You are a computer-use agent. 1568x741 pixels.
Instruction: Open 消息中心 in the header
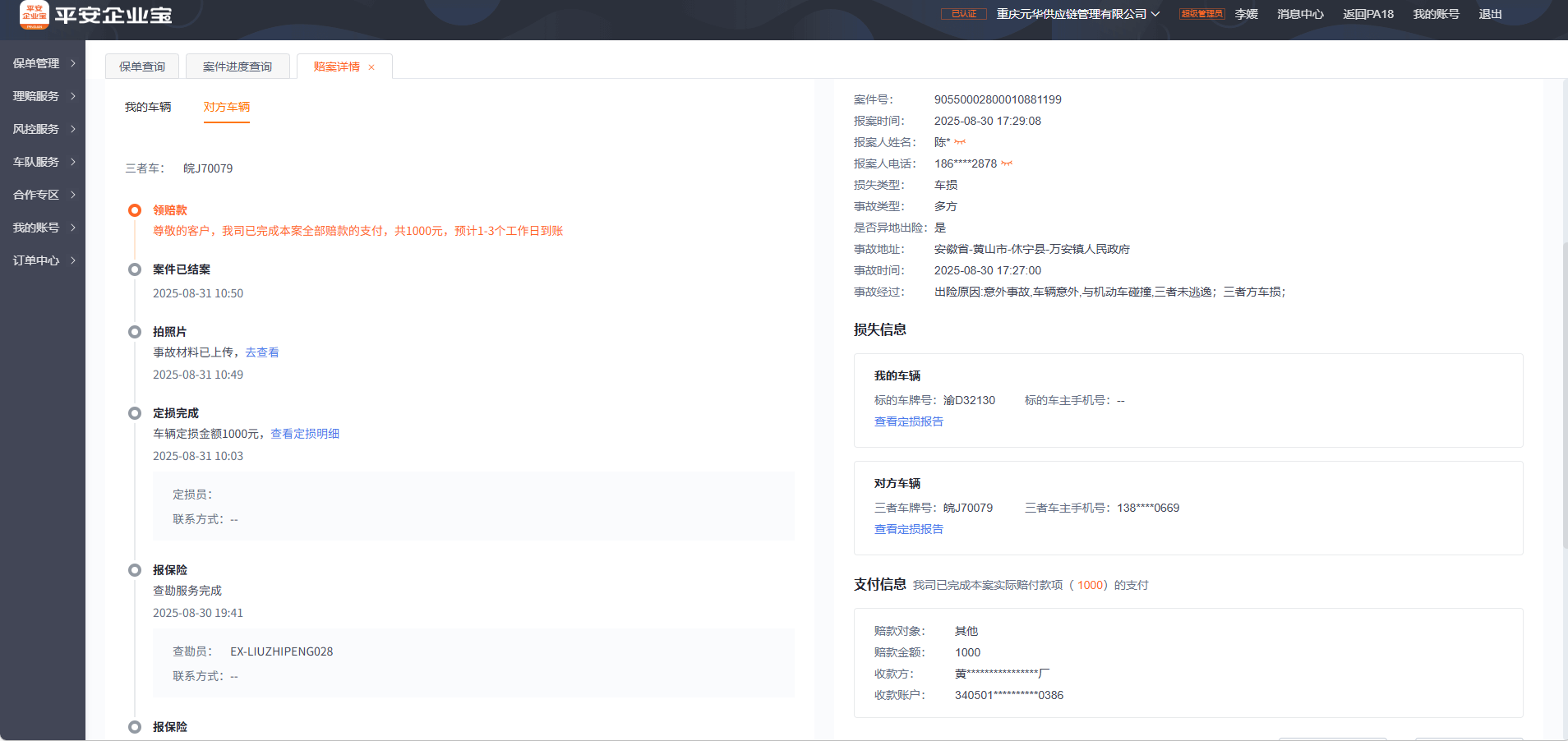tap(1300, 14)
